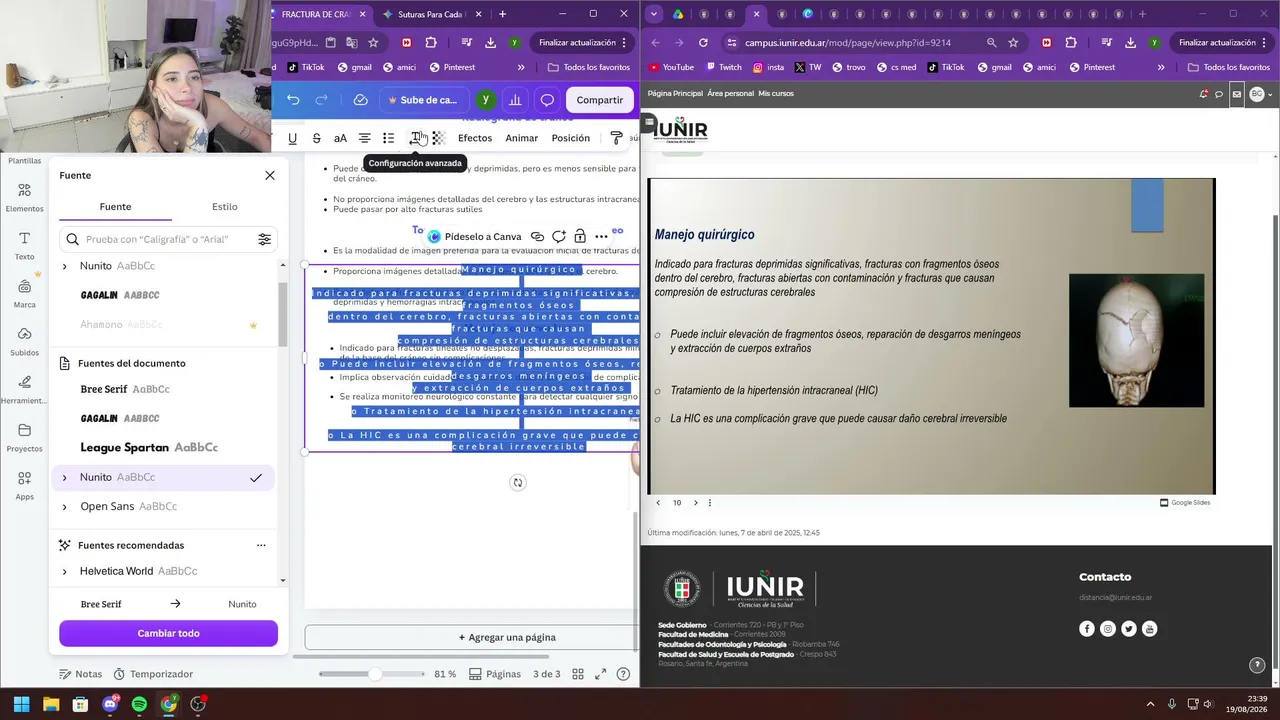Viewport: 1280px width, 720px height.
Task: Expand the checked Nunito font entry
Action: point(65,477)
